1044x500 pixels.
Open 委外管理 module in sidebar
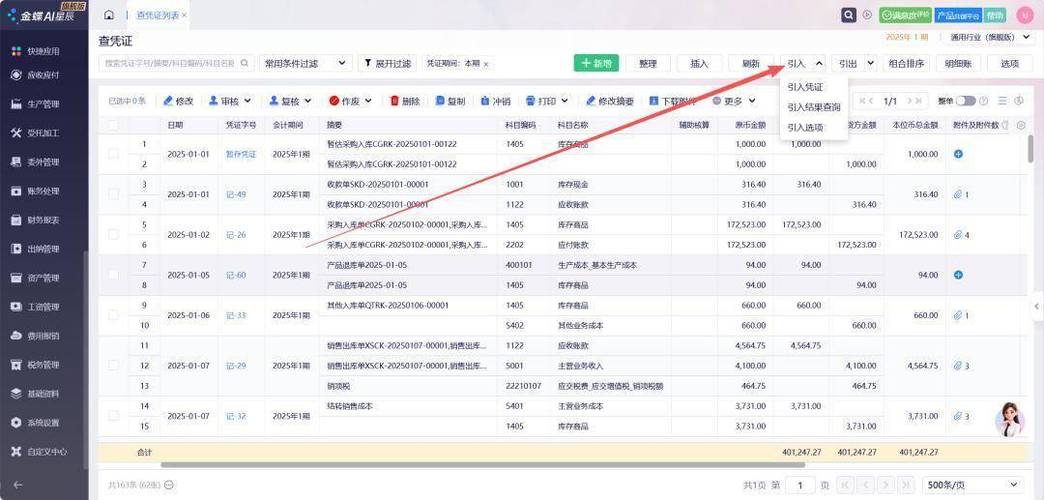43,162
